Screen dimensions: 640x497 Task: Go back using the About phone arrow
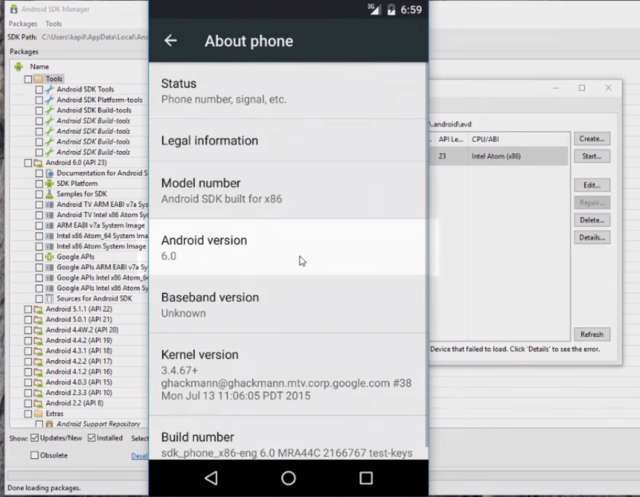click(x=171, y=40)
